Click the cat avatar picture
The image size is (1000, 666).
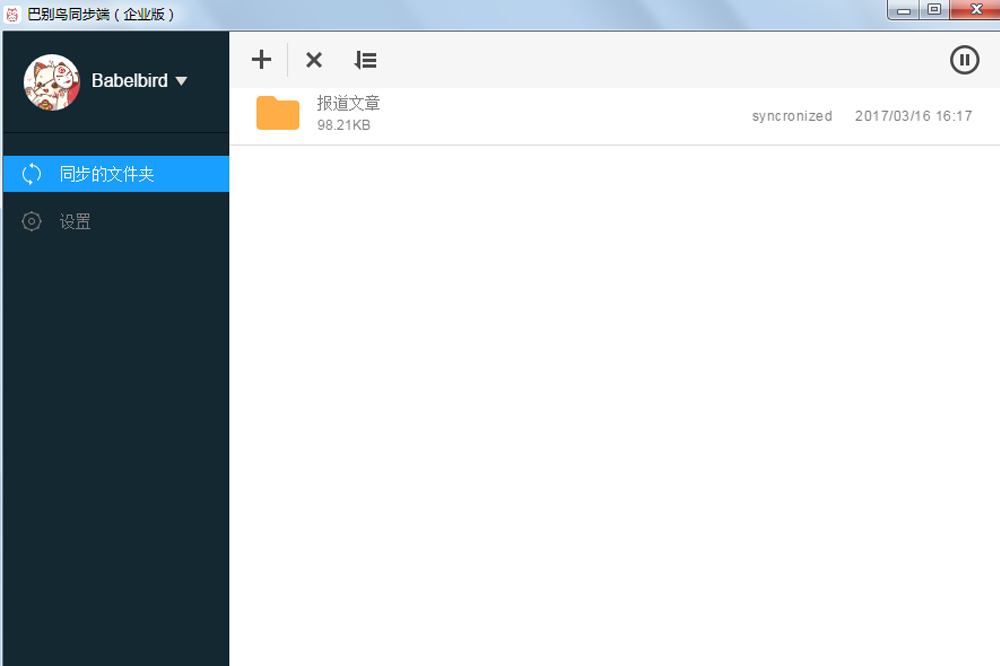tap(51, 82)
